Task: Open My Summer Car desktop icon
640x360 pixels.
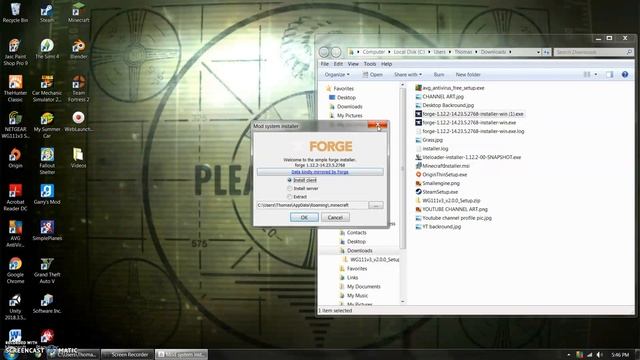Action: (x=47, y=124)
